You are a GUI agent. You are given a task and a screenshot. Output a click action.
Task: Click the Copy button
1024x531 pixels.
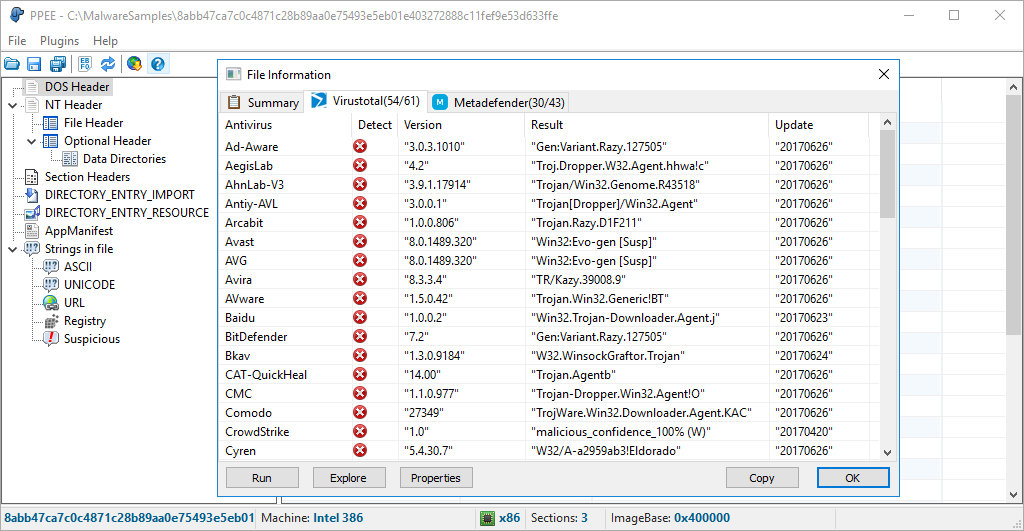[762, 477]
